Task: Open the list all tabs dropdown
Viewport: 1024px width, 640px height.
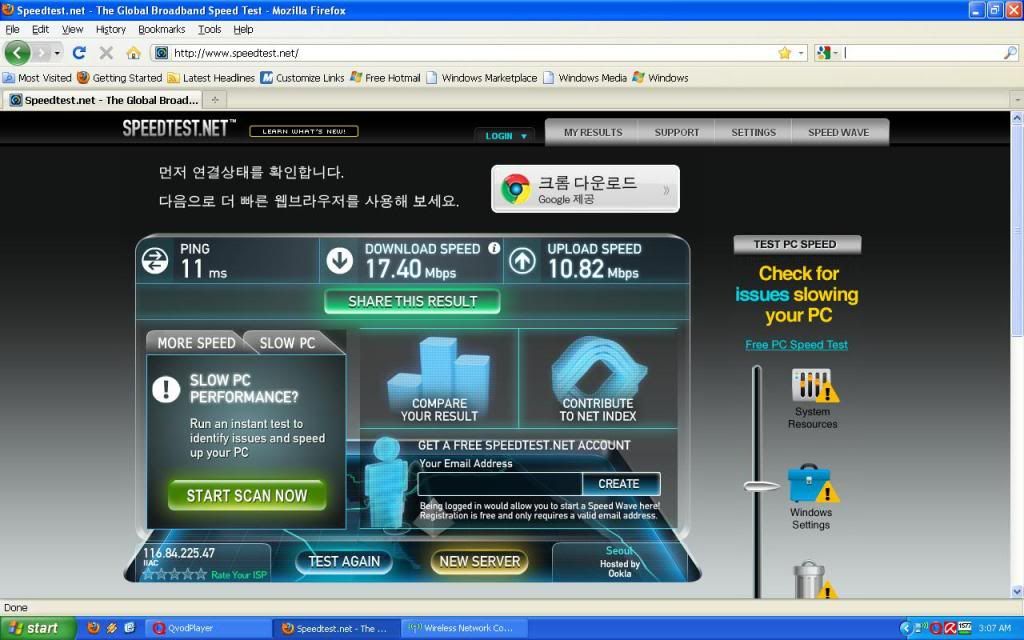Action: pos(1016,100)
